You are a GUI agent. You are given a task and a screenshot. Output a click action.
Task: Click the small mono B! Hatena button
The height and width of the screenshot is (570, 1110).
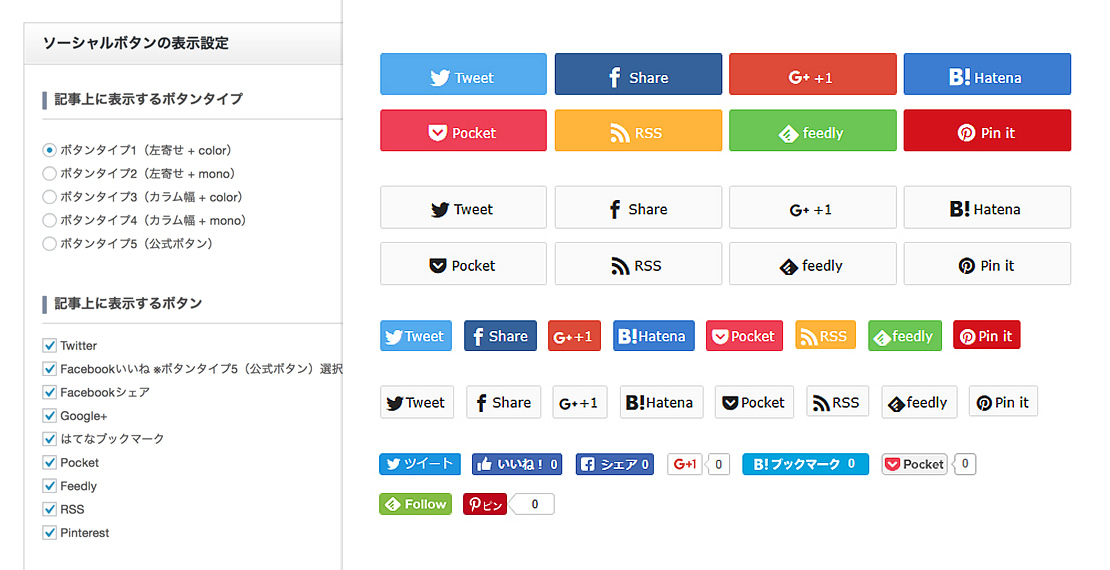[662, 402]
